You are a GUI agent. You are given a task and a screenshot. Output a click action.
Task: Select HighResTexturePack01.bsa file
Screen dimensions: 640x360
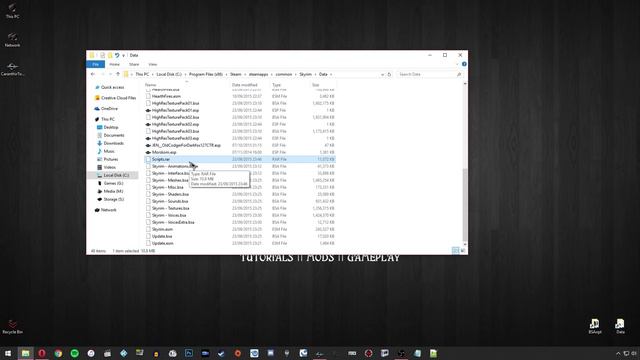pos(176,103)
